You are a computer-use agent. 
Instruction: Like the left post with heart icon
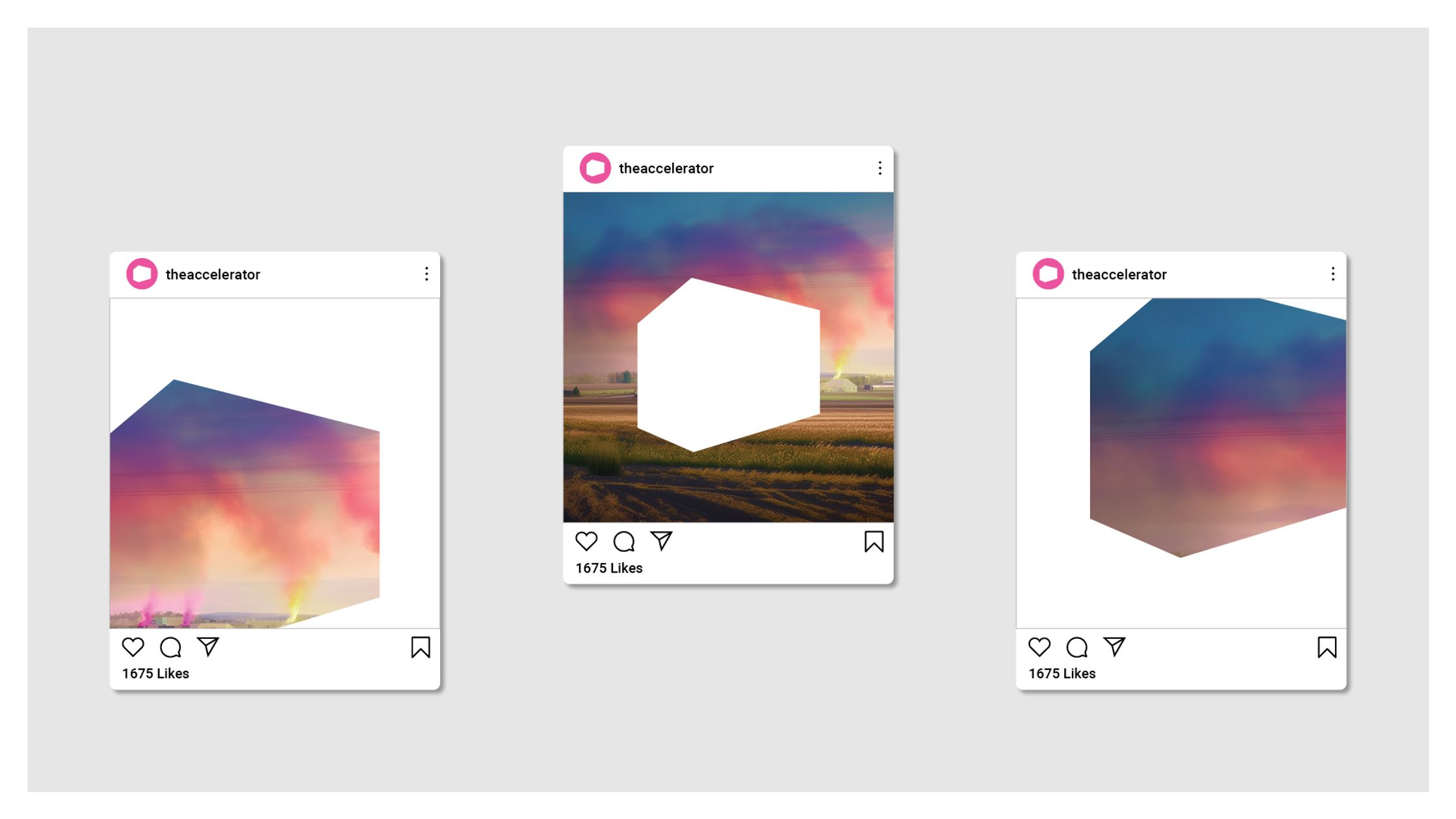(133, 647)
